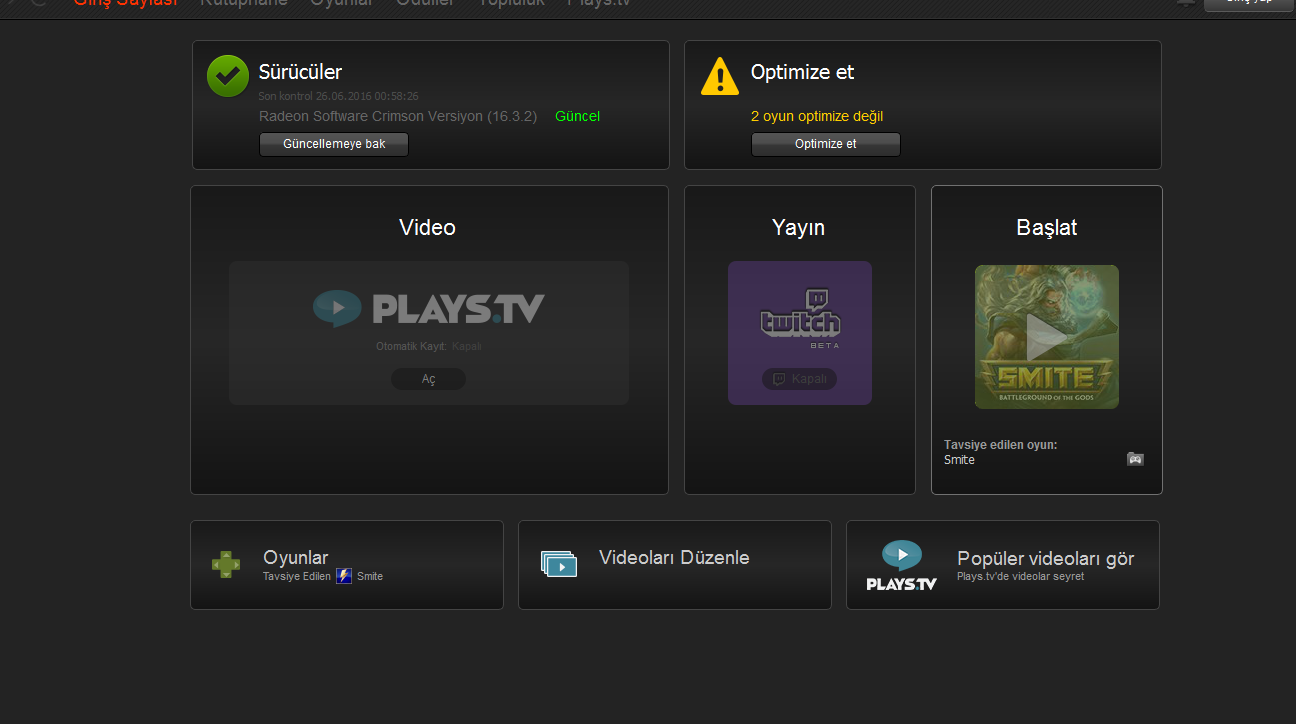The image size is (1296, 724).
Task: Click the Smite name under Tavsiye edilen oyun
Action: click(959, 460)
